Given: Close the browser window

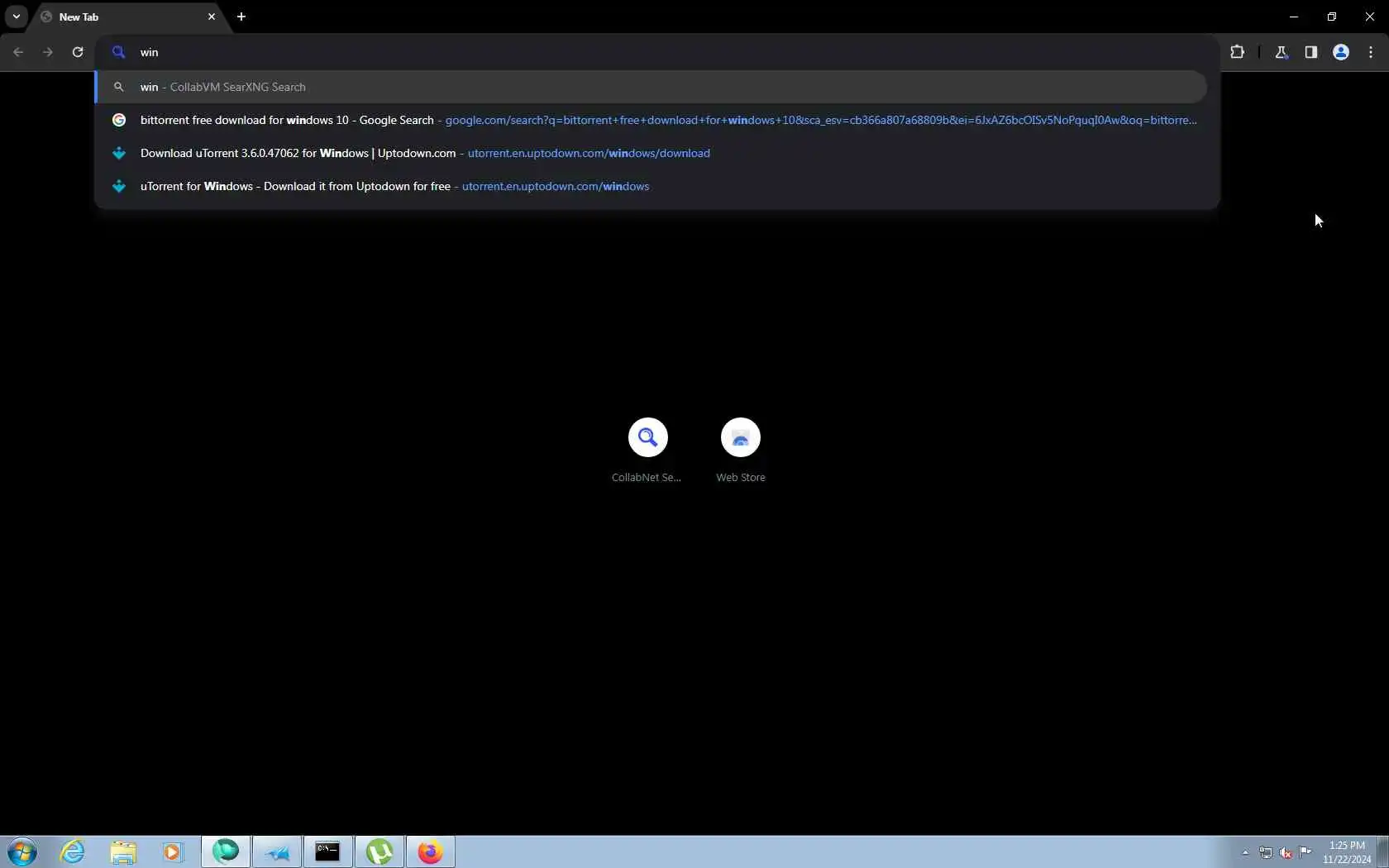Looking at the screenshot, I should coord(1370,17).
